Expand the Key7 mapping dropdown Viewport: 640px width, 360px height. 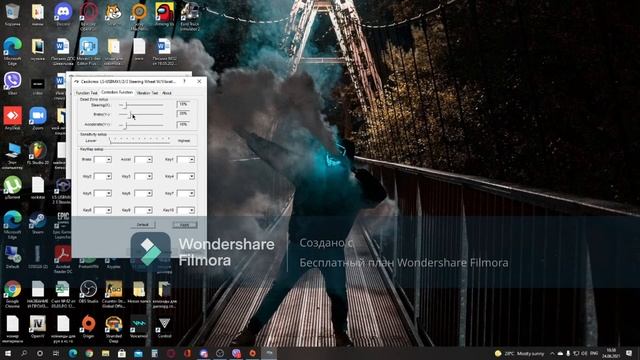(186, 193)
